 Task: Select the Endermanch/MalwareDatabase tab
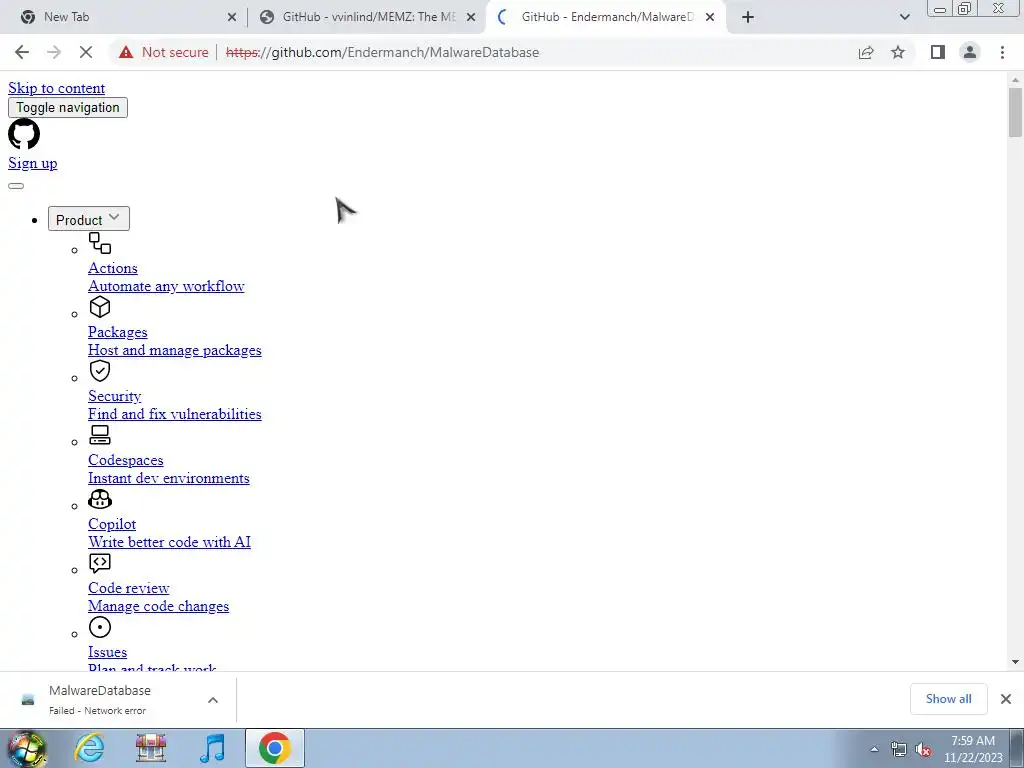[607, 17]
